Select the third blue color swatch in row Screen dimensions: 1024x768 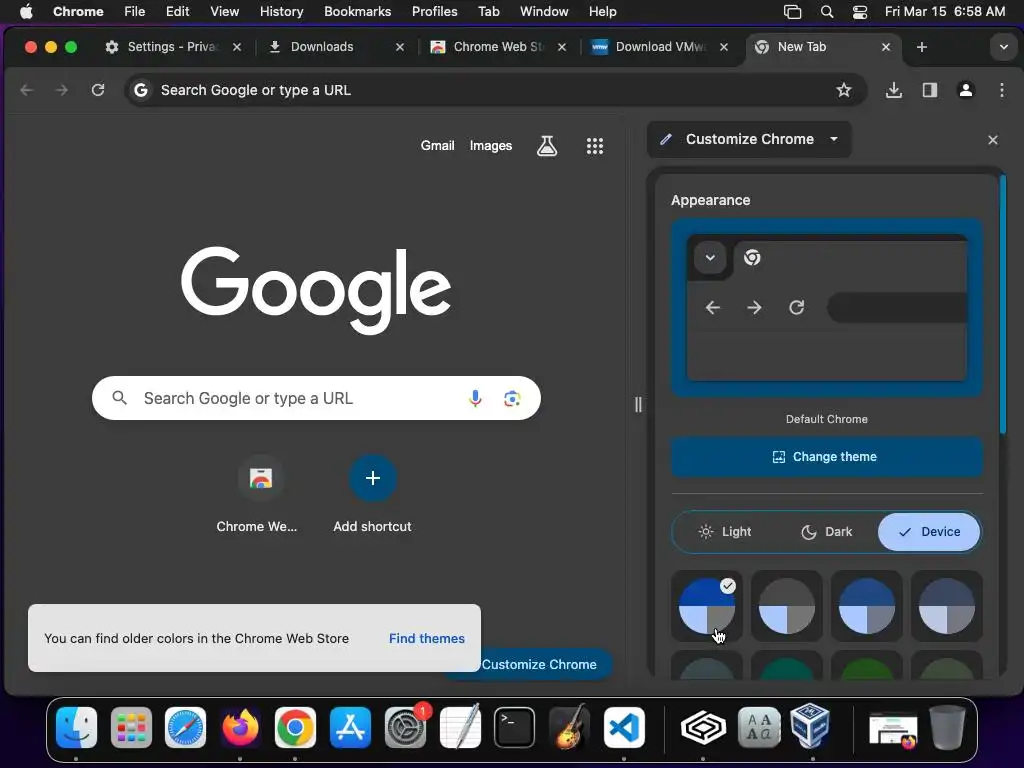(x=867, y=606)
